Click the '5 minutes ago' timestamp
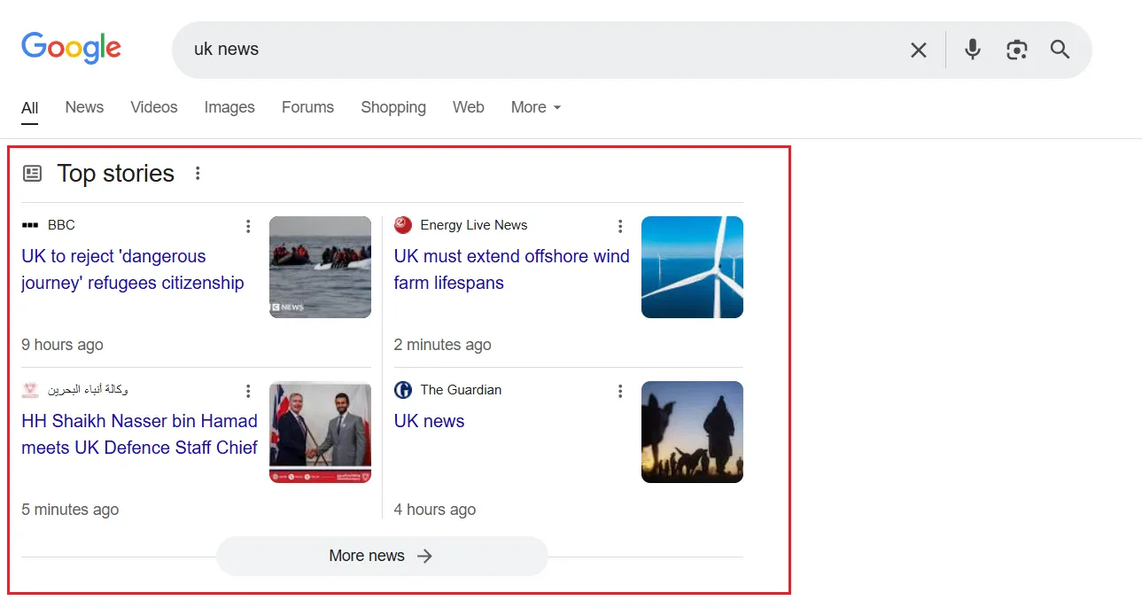This screenshot has width=1142, height=608. click(x=70, y=510)
